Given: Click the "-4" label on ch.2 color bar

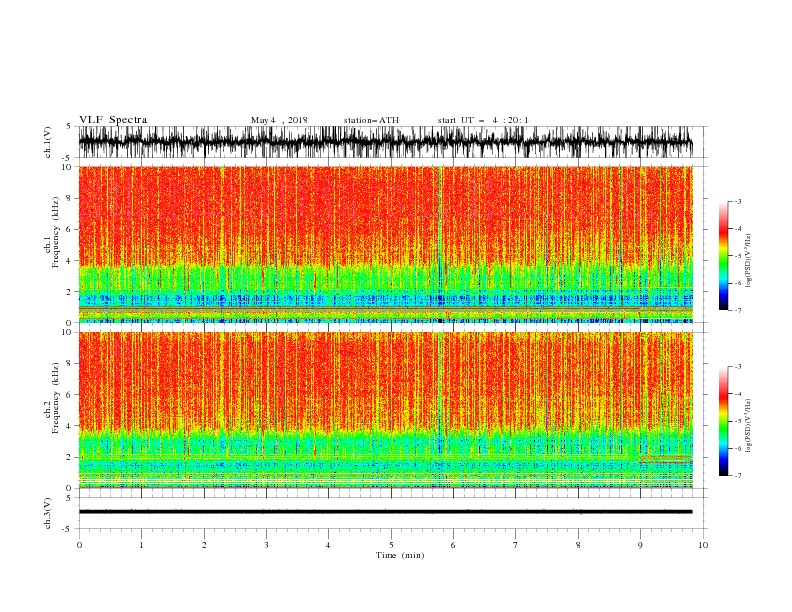Looking at the screenshot, I should 738,394.
